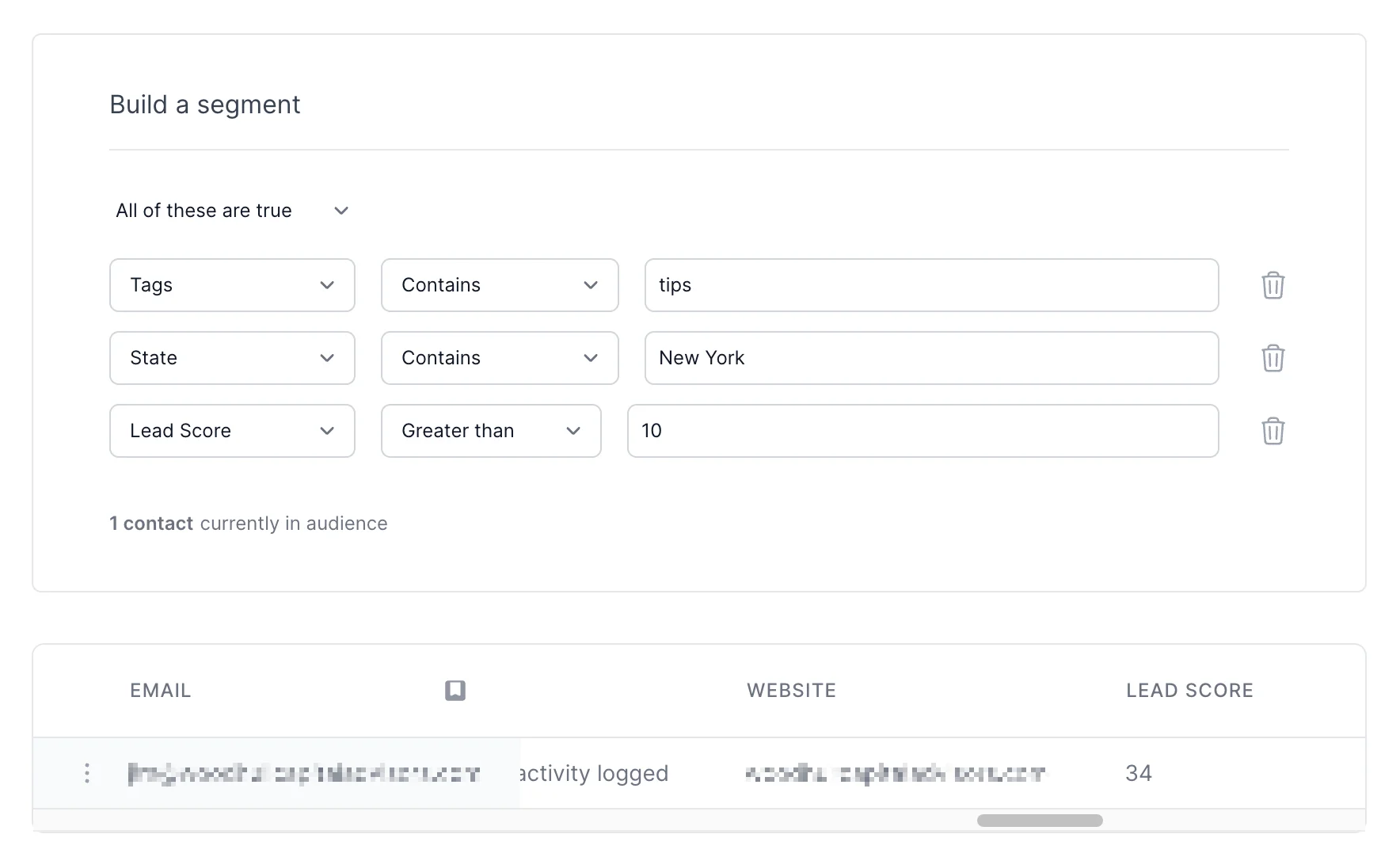This screenshot has width=1400, height=857.
Task: Click the tag value field containing "tips"
Action: point(931,285)
